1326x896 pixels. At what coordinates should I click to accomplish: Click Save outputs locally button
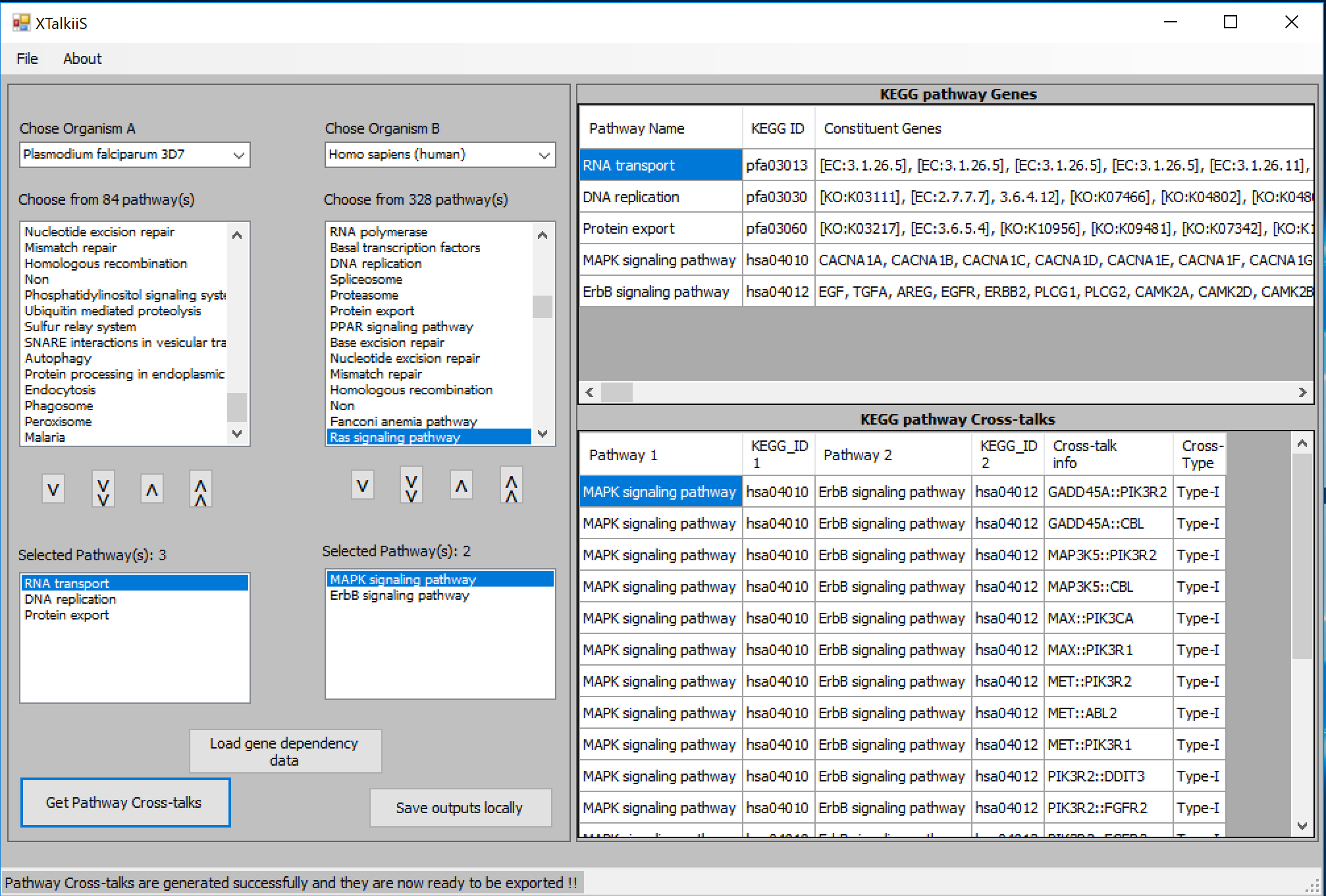(x=460, y=808)
